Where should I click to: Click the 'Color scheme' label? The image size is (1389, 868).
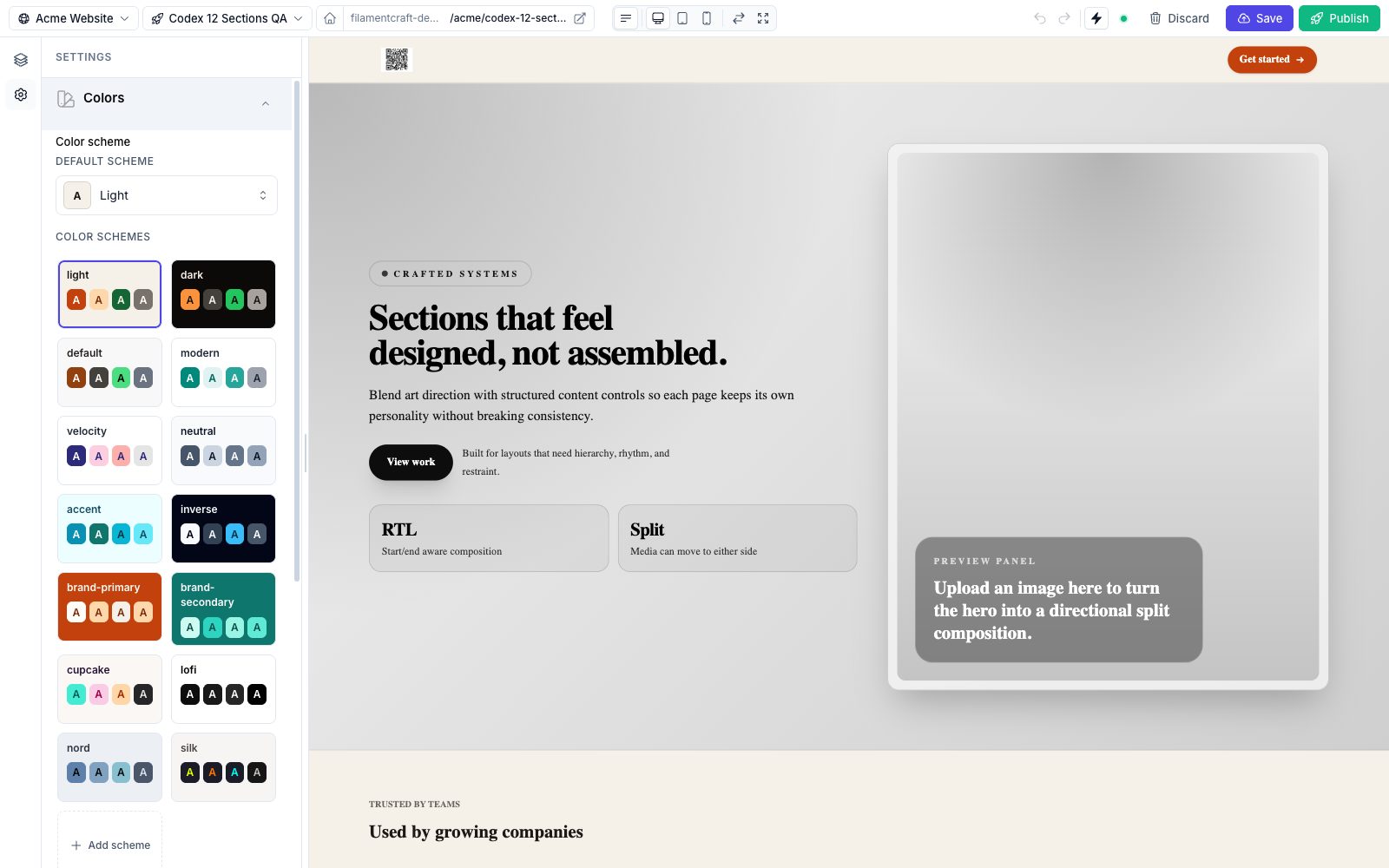click(x=93, y=141)
